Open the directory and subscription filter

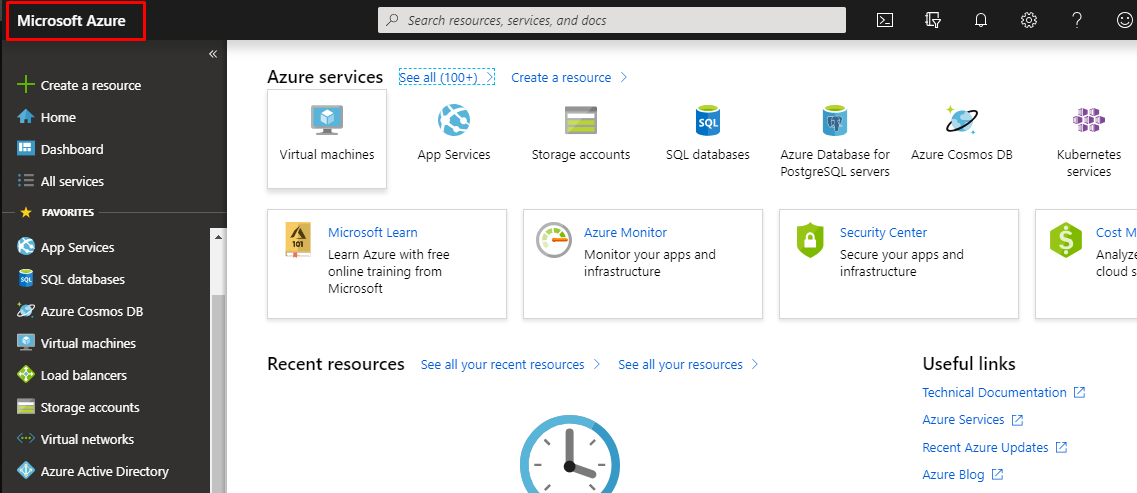click(933, 20)
